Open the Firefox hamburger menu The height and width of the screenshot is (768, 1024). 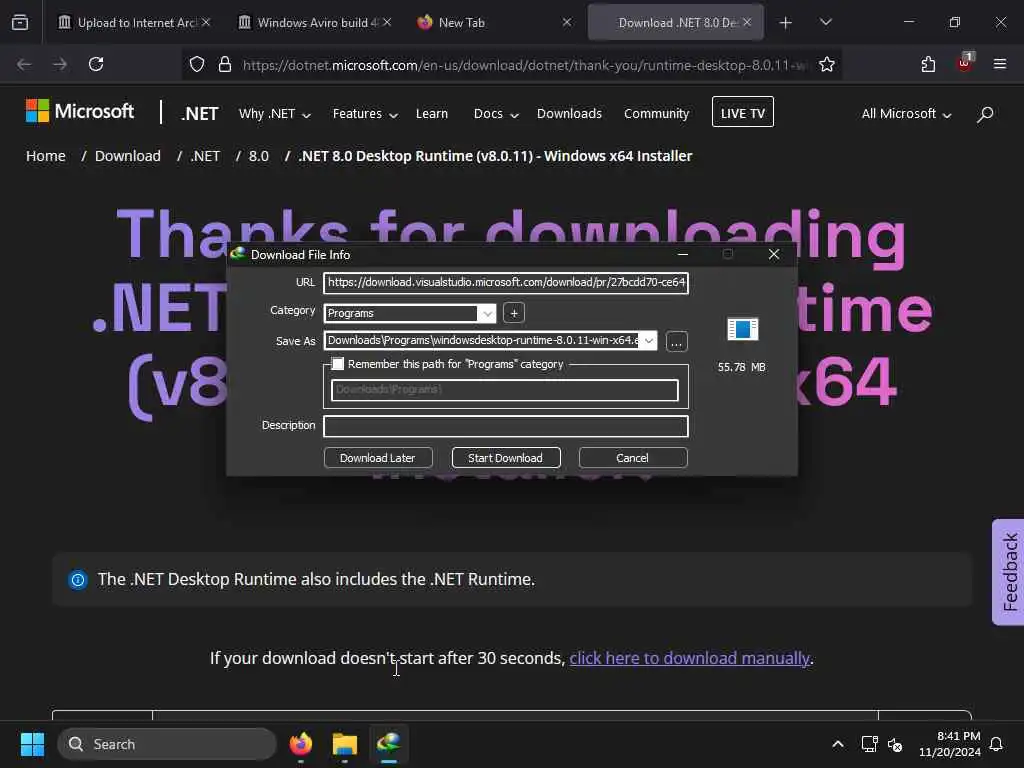coord(1000,64)
